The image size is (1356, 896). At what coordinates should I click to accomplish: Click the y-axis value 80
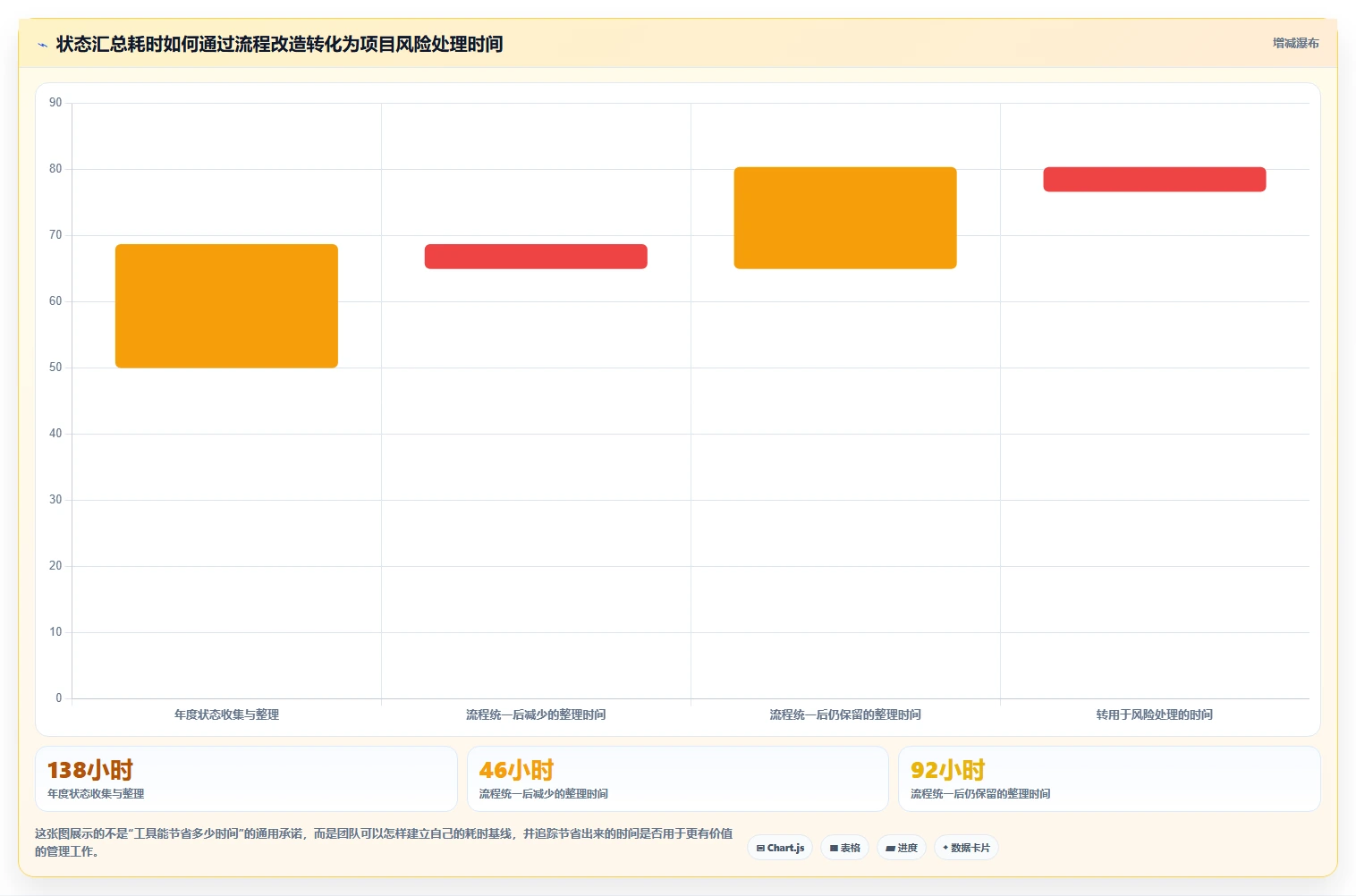tap(55, 169)
